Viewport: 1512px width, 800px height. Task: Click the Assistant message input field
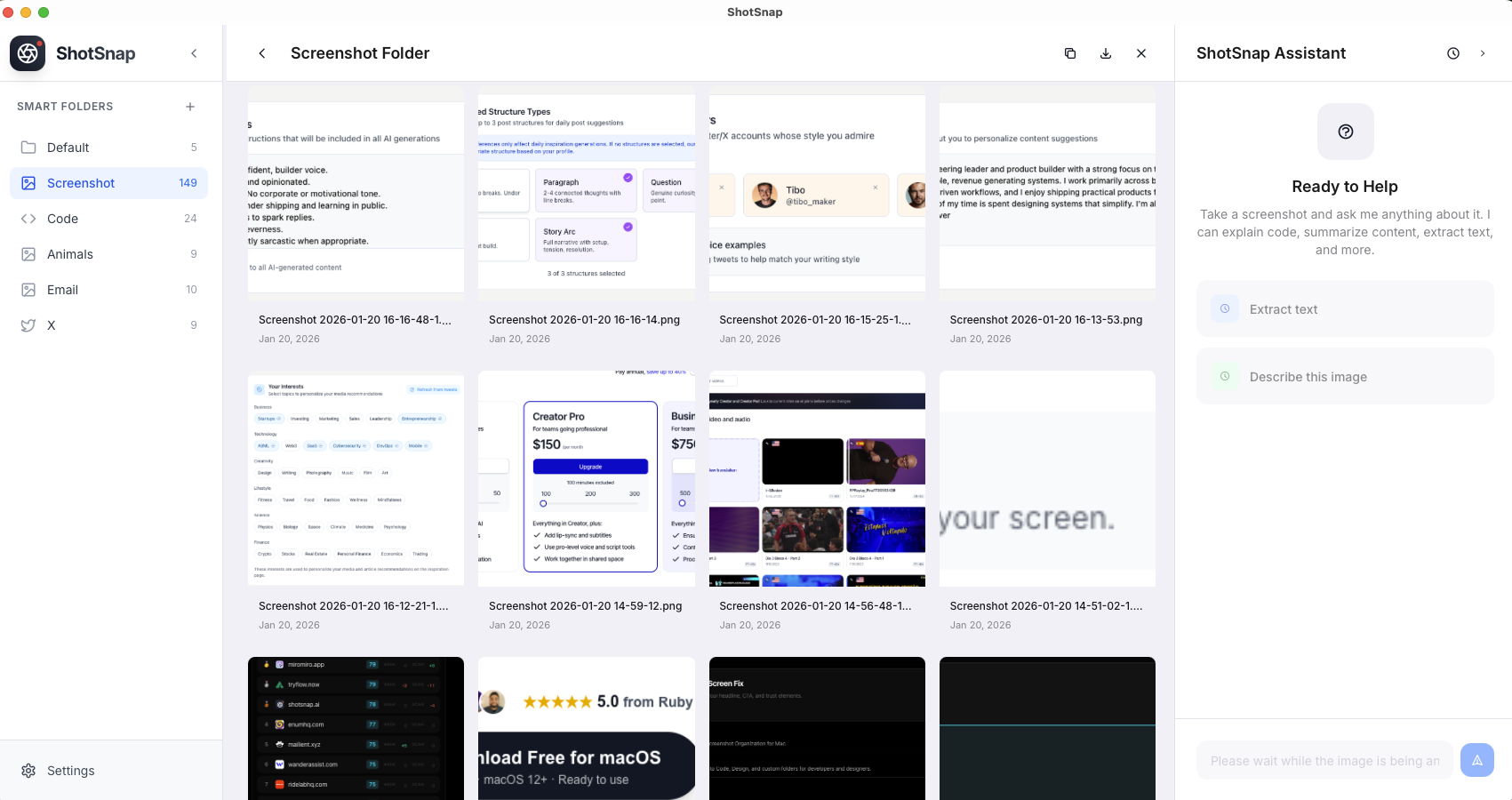[x=1324, y=760]
